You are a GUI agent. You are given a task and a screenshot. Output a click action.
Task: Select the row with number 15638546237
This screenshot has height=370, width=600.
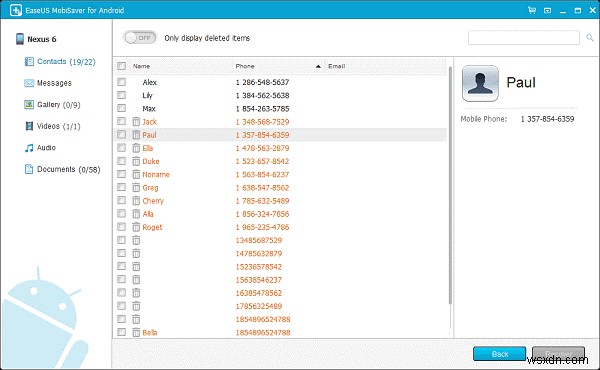click(x=280, y=280)
